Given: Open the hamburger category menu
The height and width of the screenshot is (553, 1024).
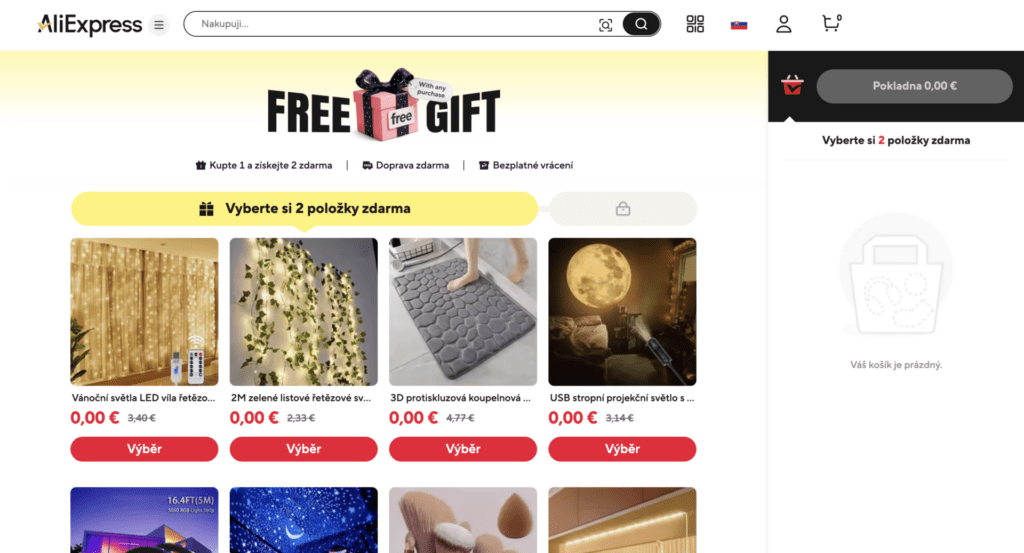Looking at the screenshot, I should 159,25.
